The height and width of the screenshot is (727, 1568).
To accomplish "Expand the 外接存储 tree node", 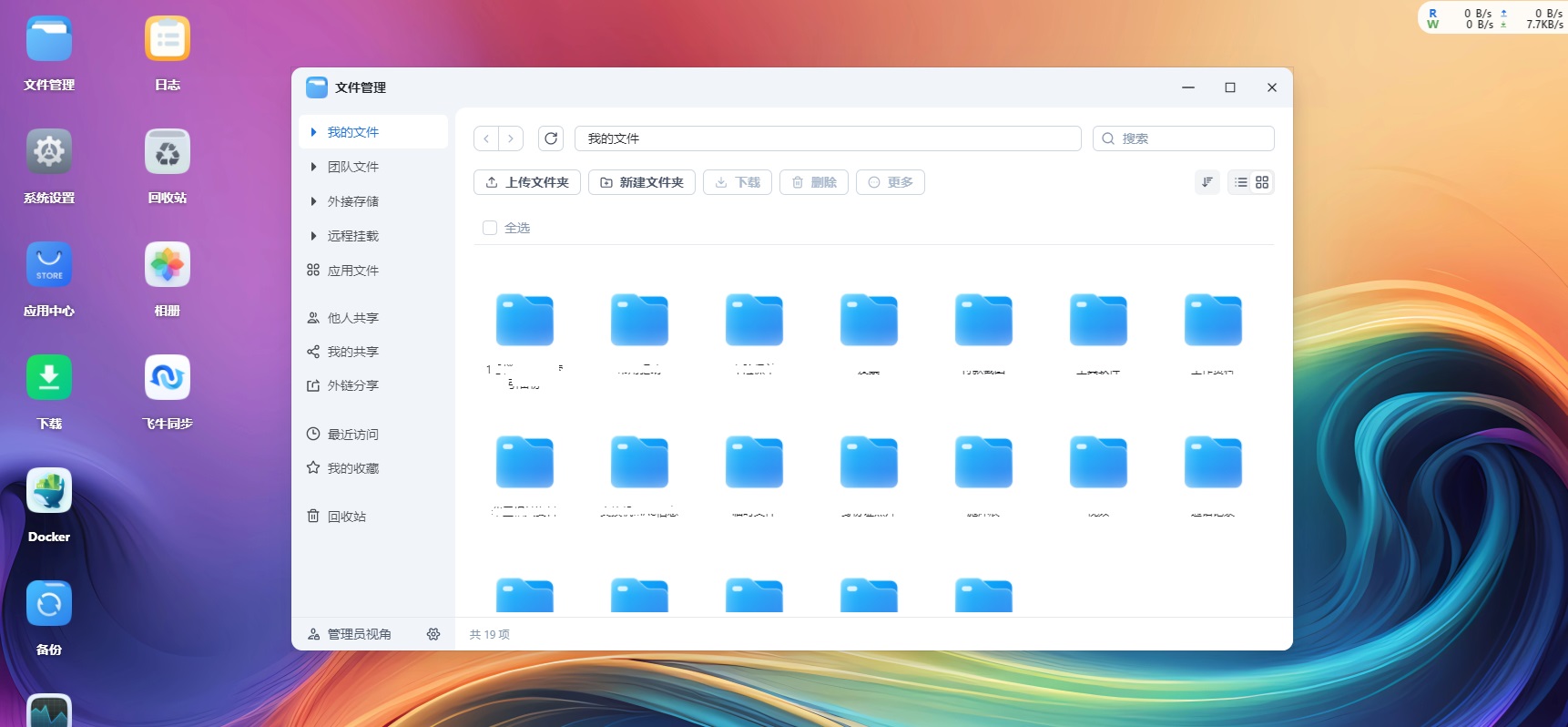I will pyautogui.click(x=313, y=201).
